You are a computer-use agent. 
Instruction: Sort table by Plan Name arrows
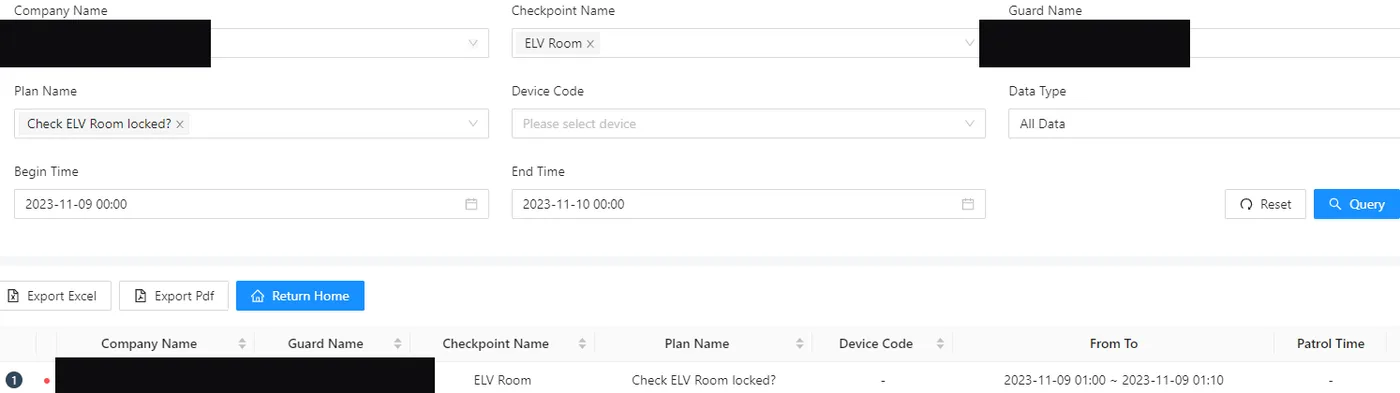coord(800,344)
